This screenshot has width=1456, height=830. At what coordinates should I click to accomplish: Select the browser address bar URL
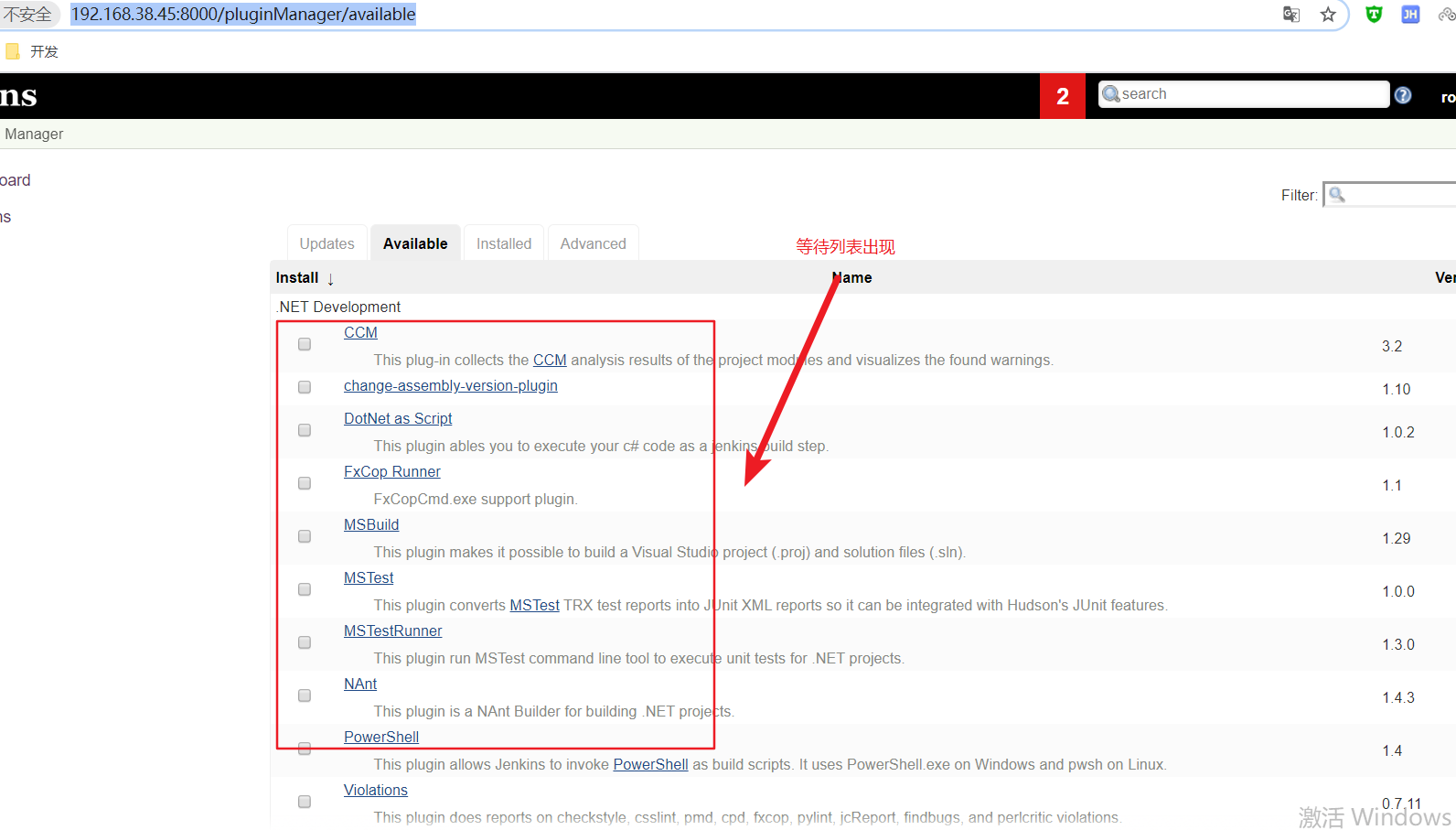click(x=243, y=15)
